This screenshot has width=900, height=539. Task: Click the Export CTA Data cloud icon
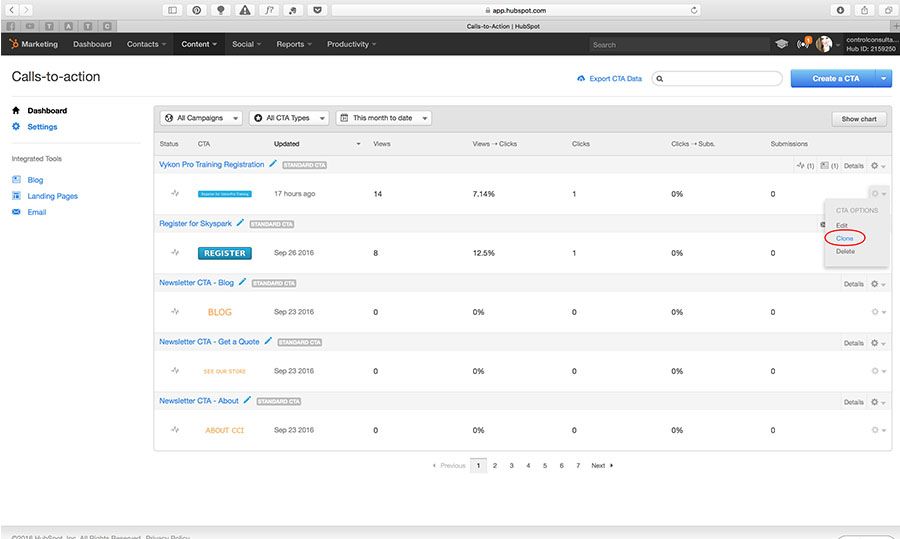(x=581, y=79)
